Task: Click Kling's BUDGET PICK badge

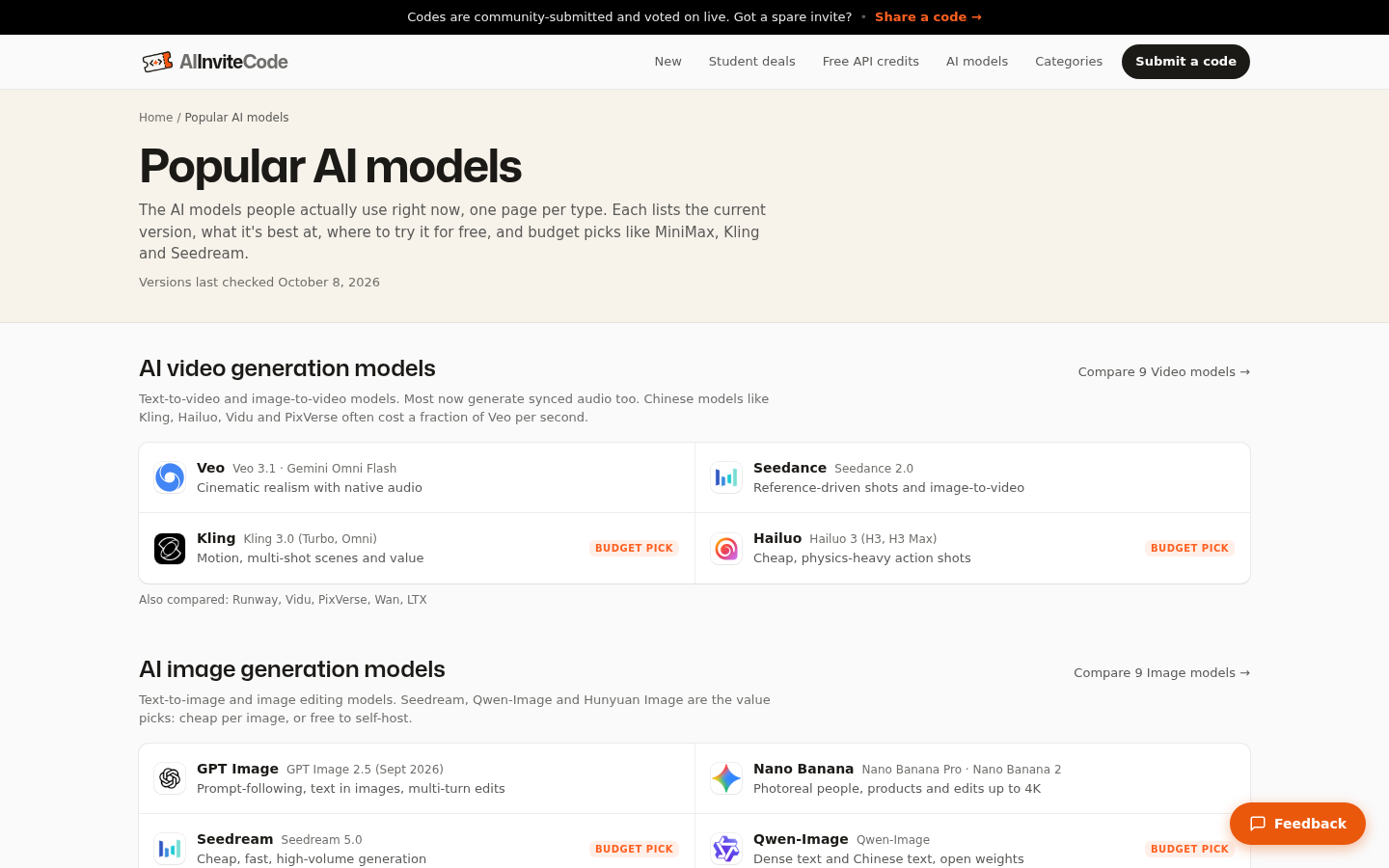Action: pos(634,548)
